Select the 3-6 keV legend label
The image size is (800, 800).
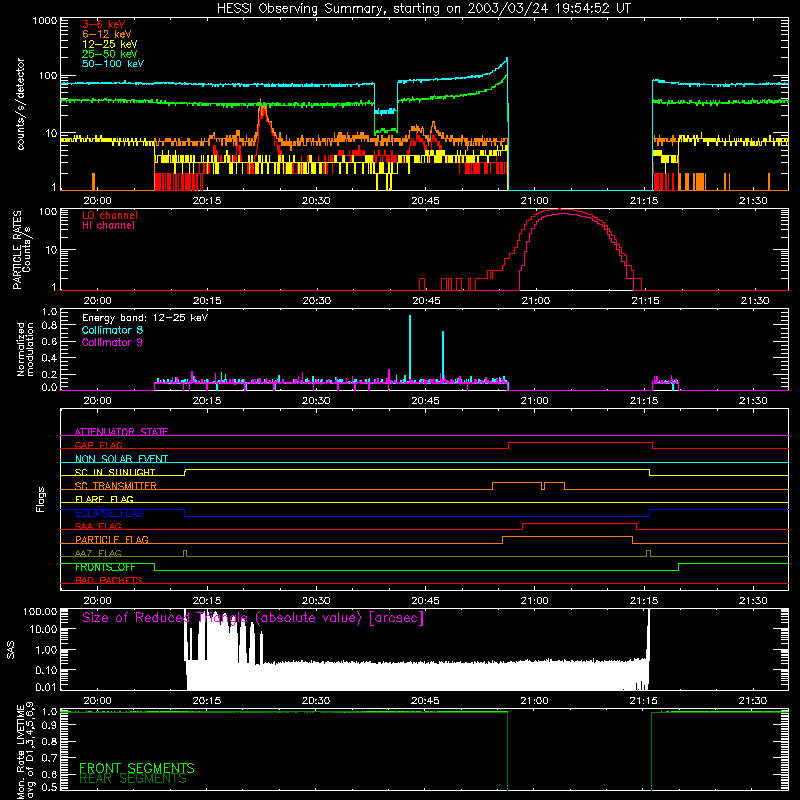pyautogui.click(x=104, y=24)
